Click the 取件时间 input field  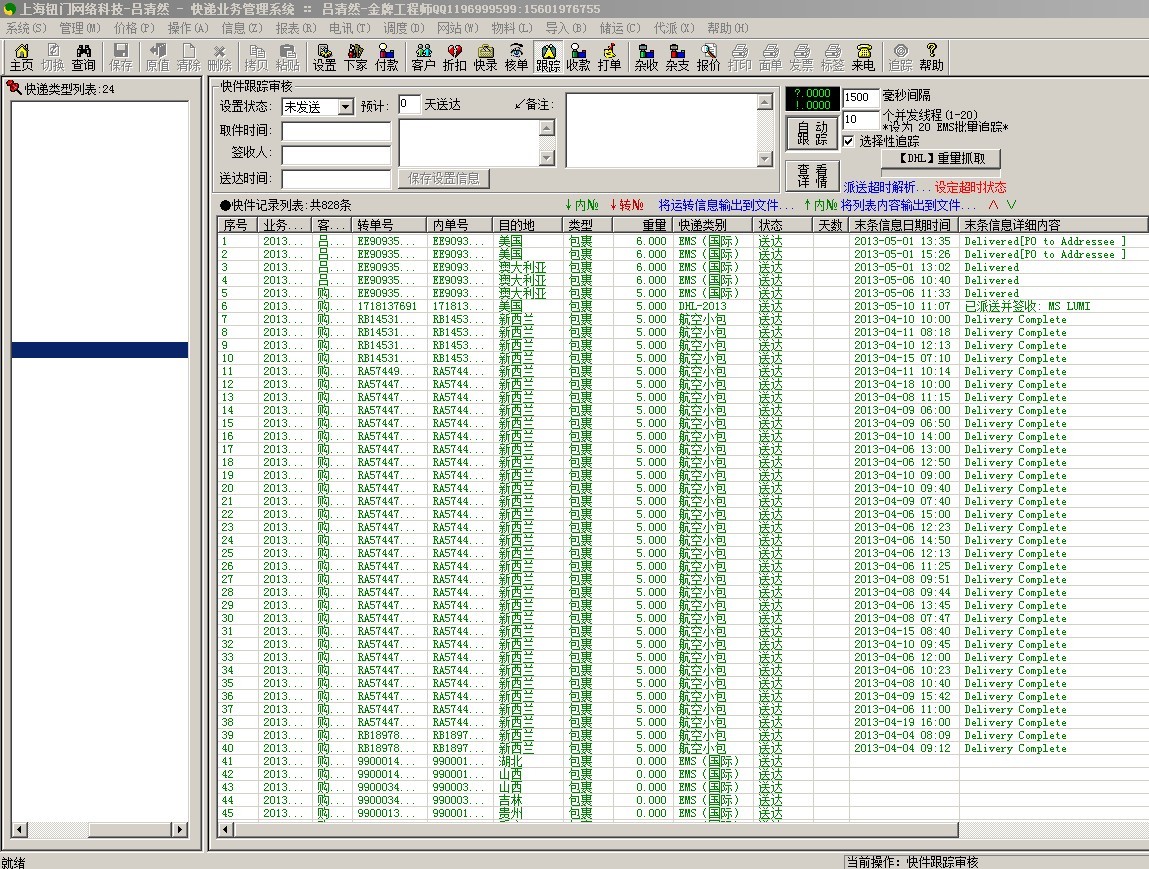coord(336,131)
